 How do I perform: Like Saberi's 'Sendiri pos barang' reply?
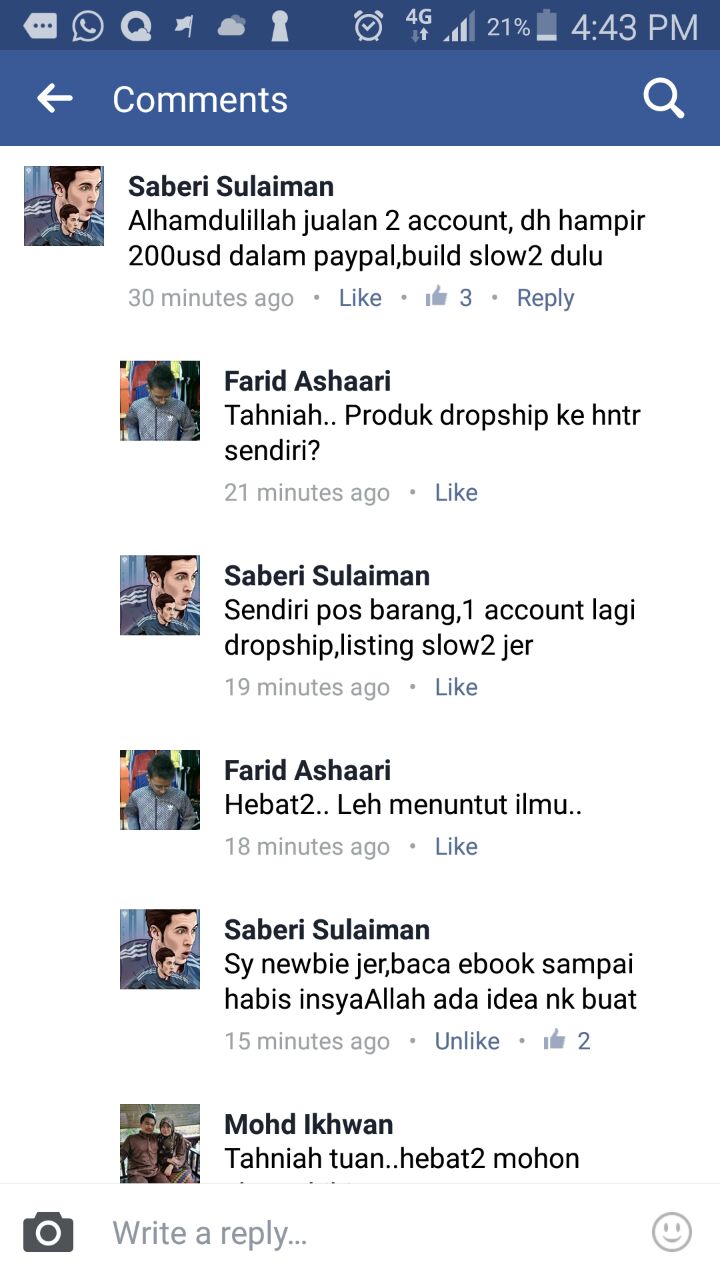456,688
